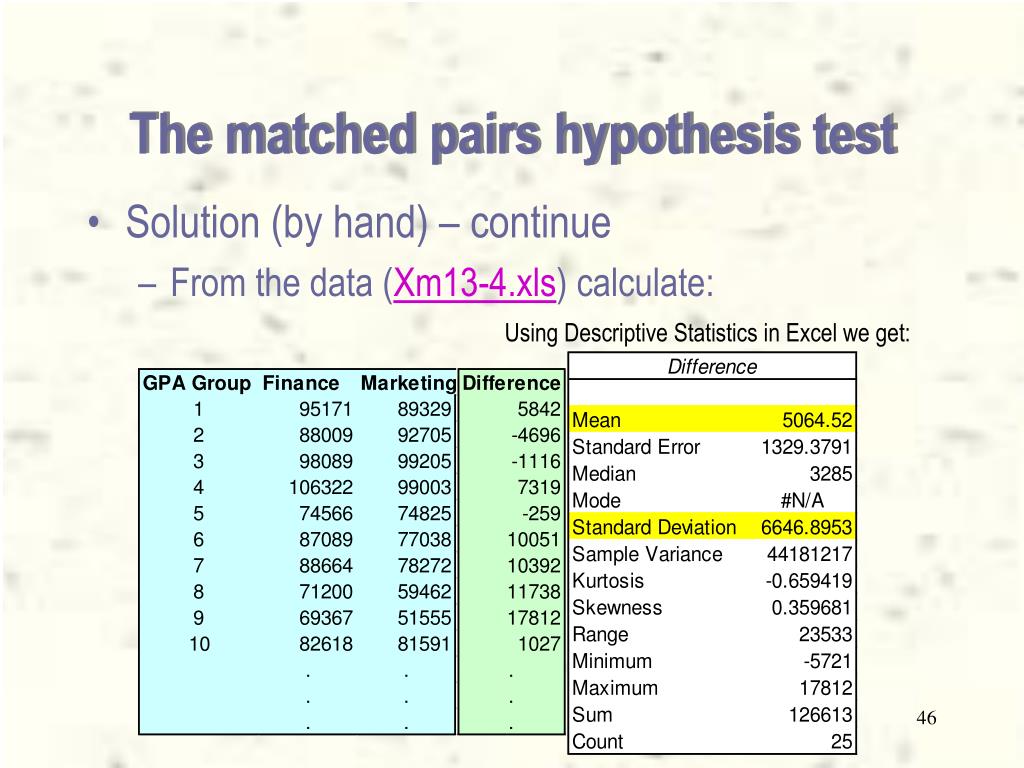Click the 'Median' label

(604, 473)
